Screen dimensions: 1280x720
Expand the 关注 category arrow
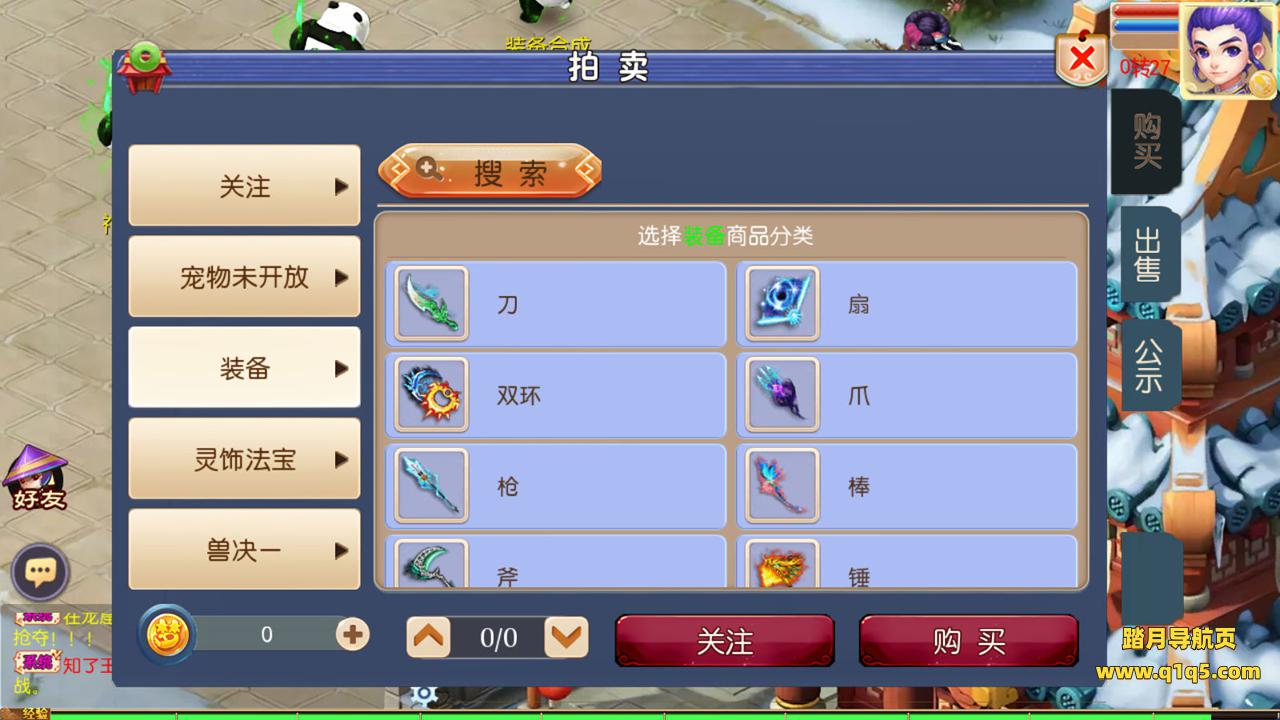coord(342,187)
